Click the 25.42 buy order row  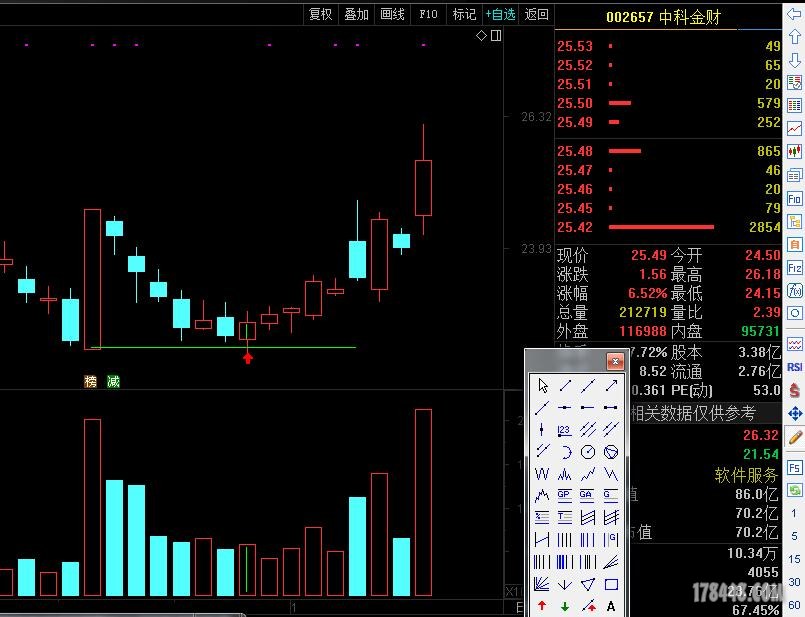(668, 227)
